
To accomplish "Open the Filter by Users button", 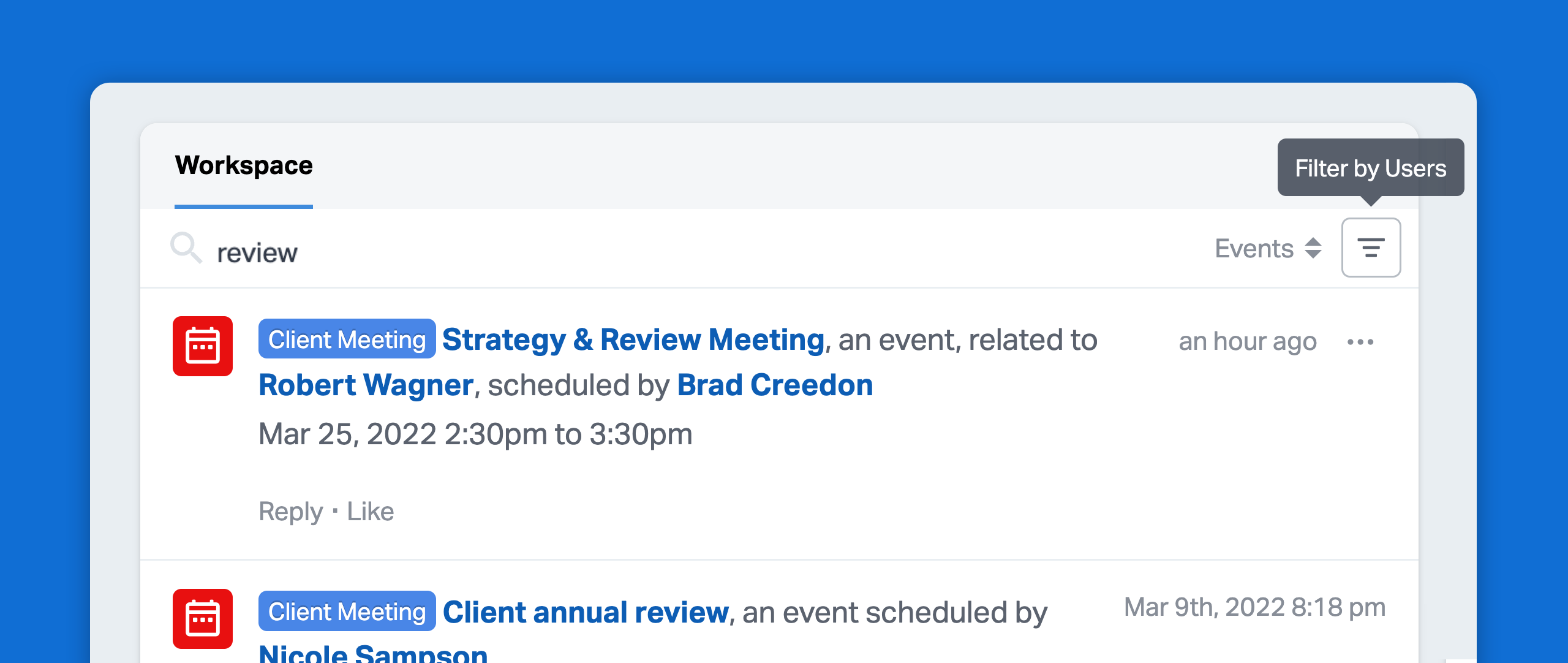I will [1371, 248].
